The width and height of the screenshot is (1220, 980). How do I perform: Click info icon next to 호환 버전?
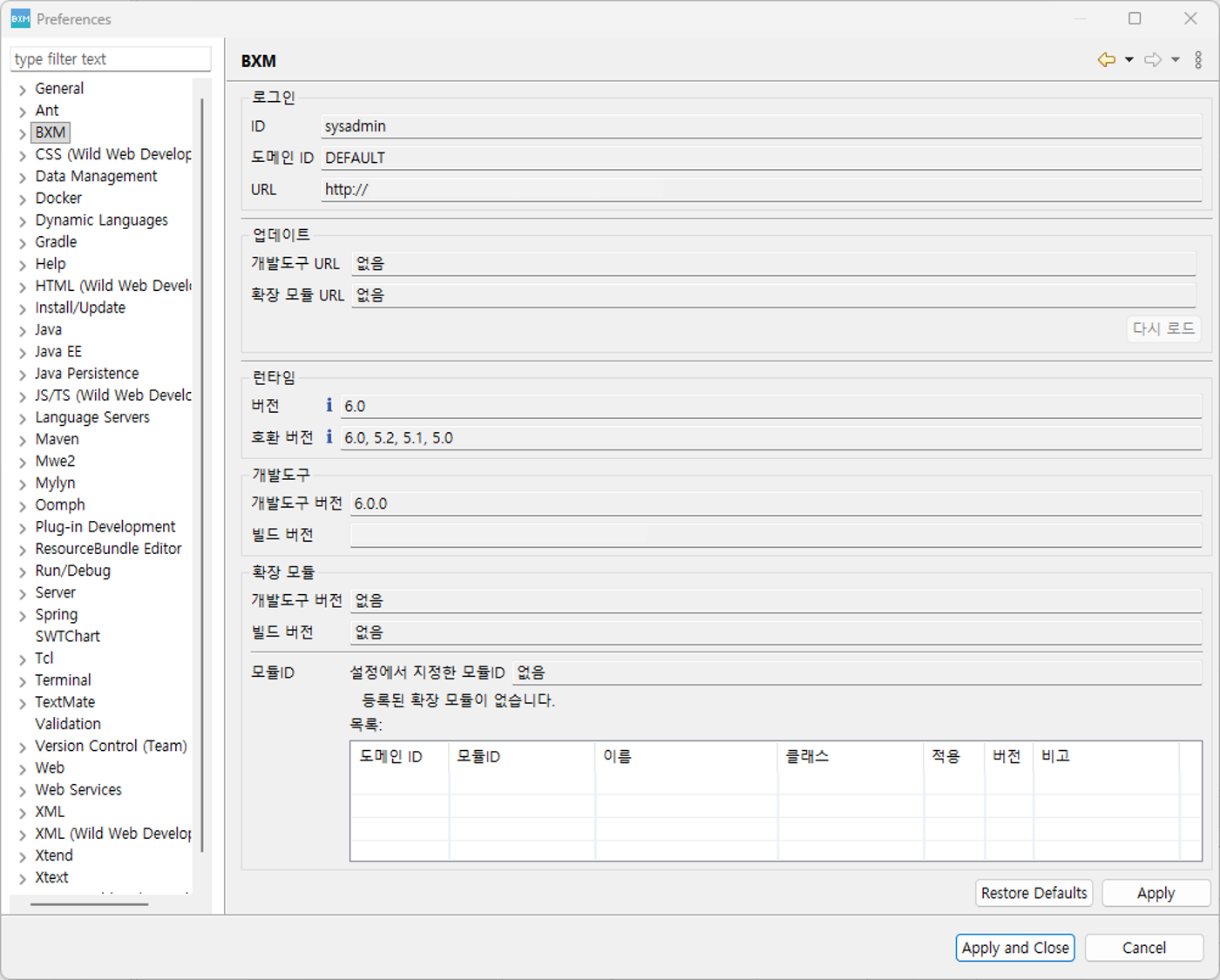[x=329, y=436]
